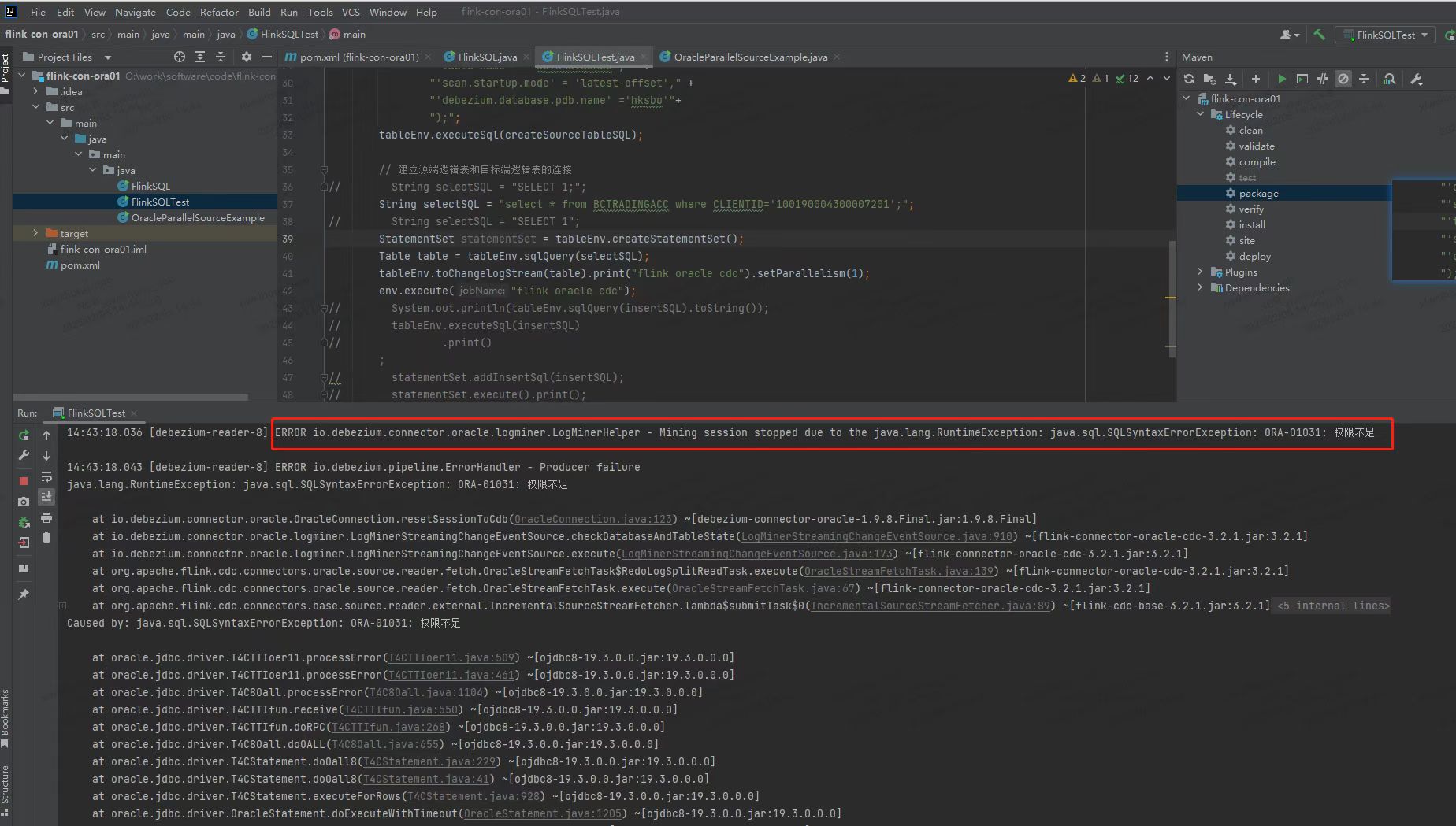Toggle scroll to end of console

(46, 497)
